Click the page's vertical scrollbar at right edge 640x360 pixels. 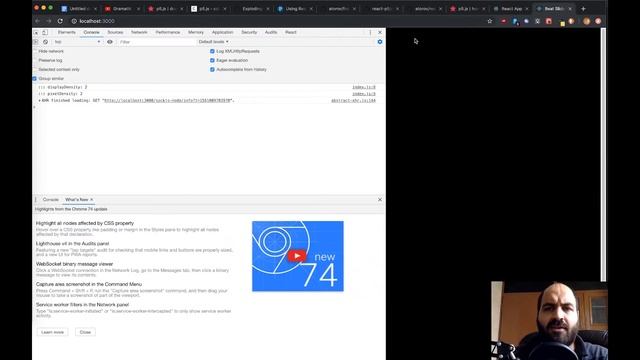pyautogui.click(x=603, y=155)
